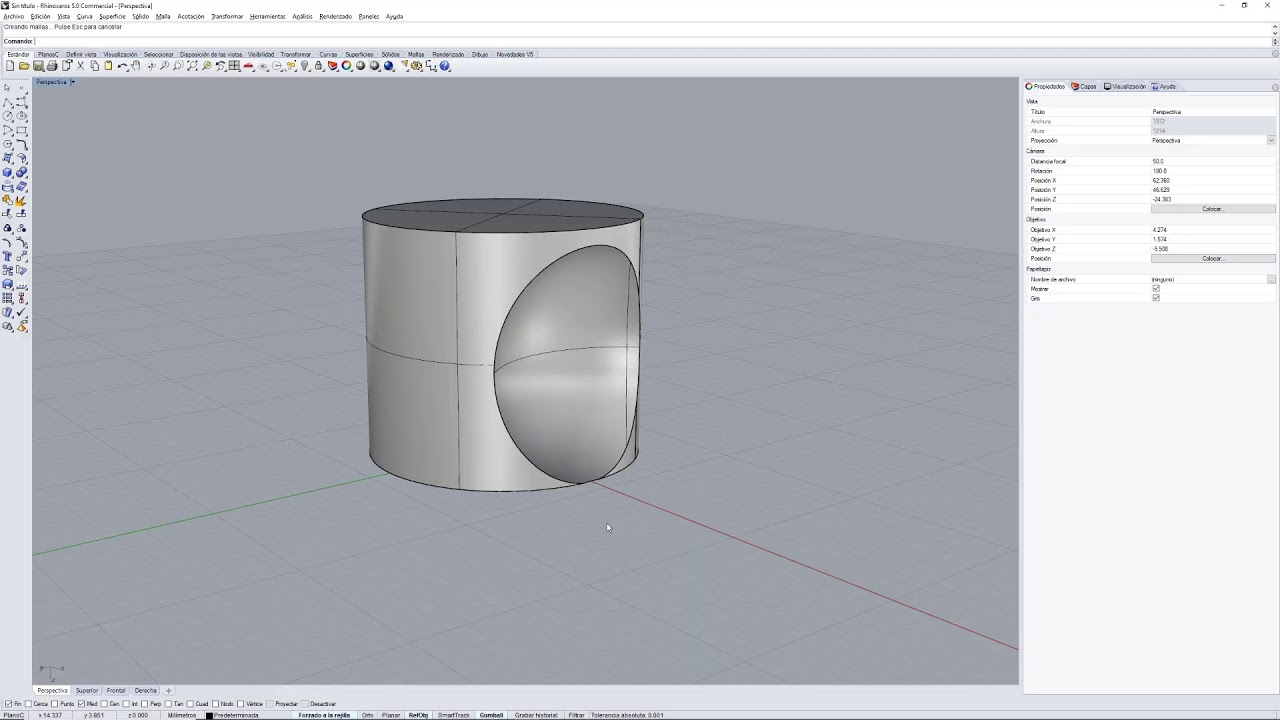Open the Predeterminada layer selector in status bar

point(237,715)
